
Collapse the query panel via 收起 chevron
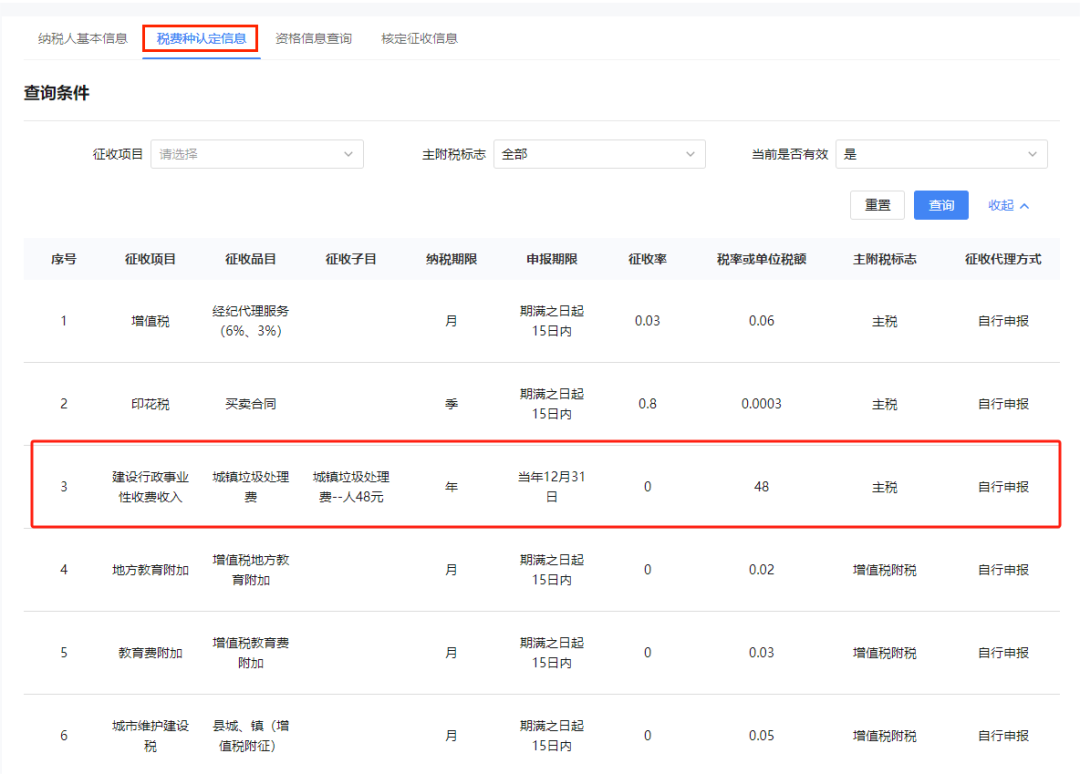(1009, 205)
